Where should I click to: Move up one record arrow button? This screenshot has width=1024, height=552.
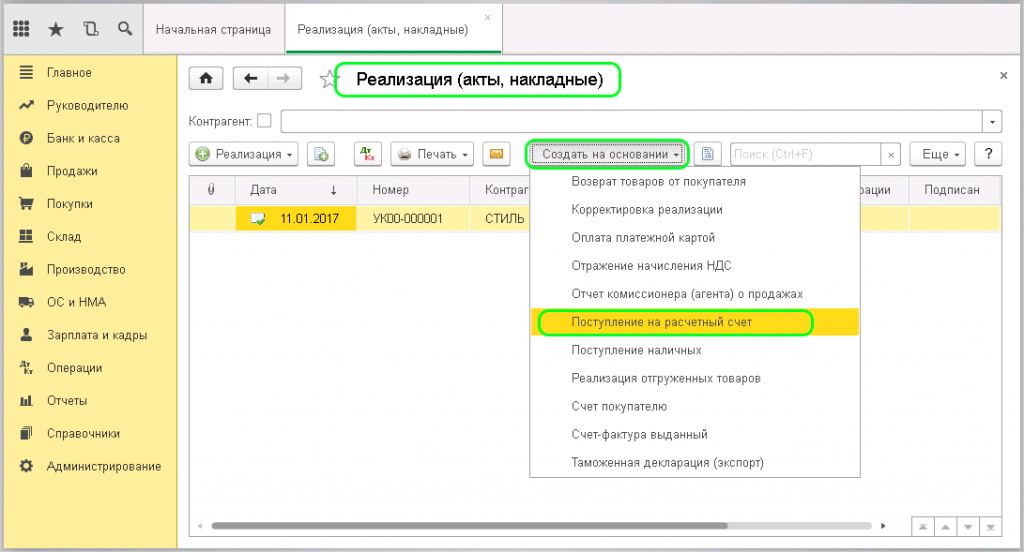click(945, 527)
